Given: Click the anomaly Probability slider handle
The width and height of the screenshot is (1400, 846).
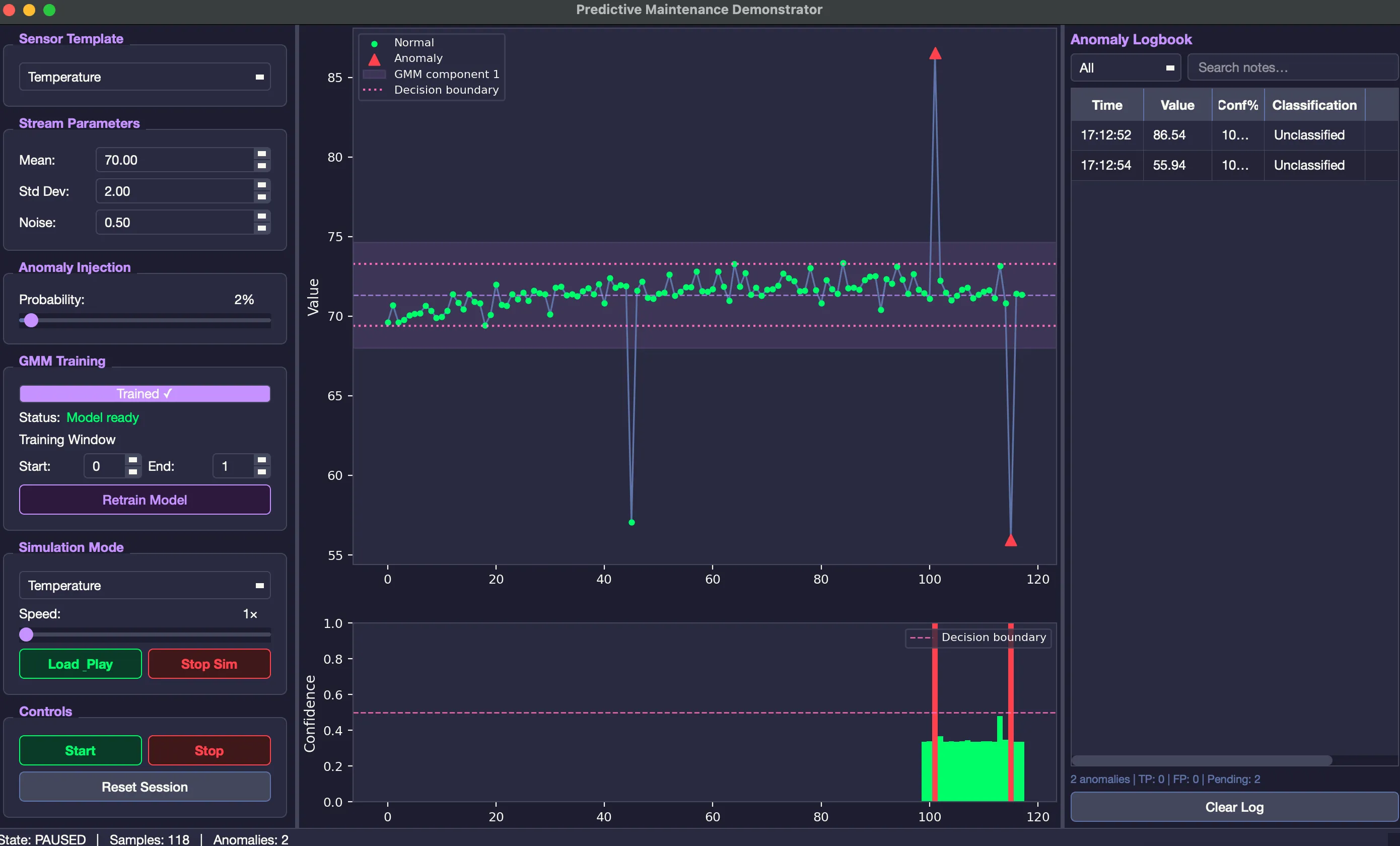Looking at the screenshot, I should [31, 320].
